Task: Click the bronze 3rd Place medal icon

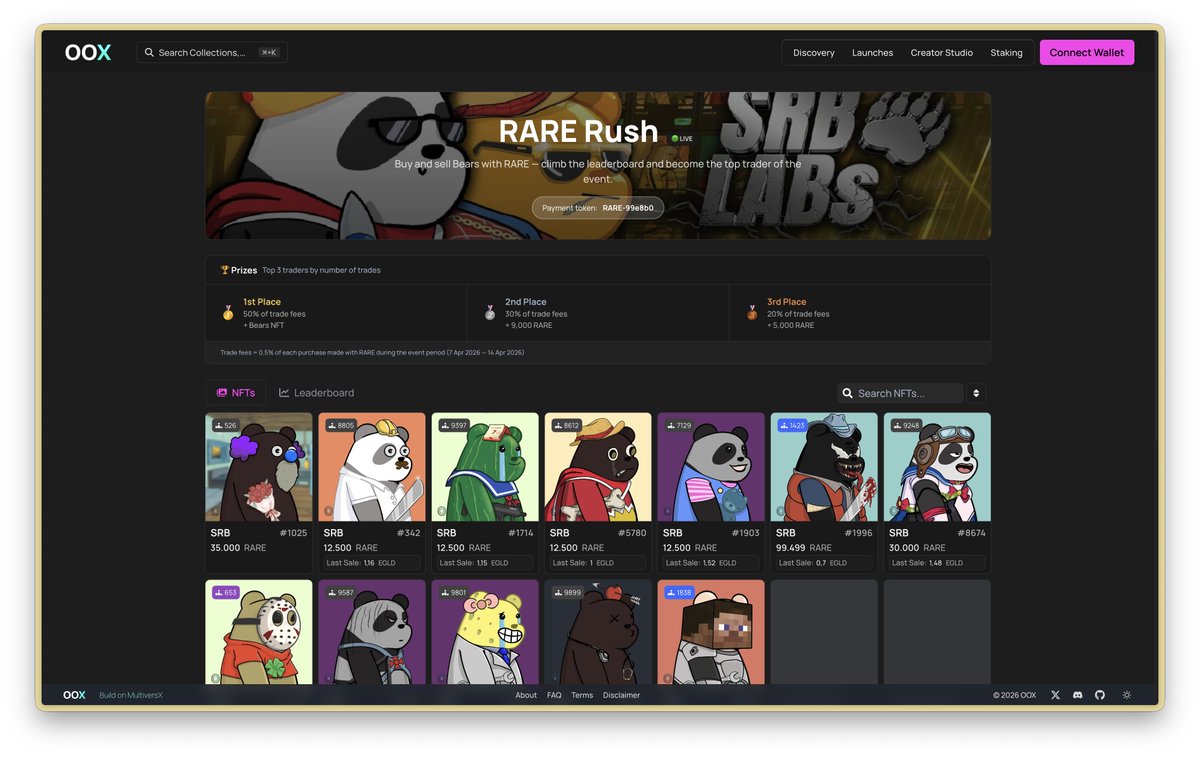Action: [752, 313]
